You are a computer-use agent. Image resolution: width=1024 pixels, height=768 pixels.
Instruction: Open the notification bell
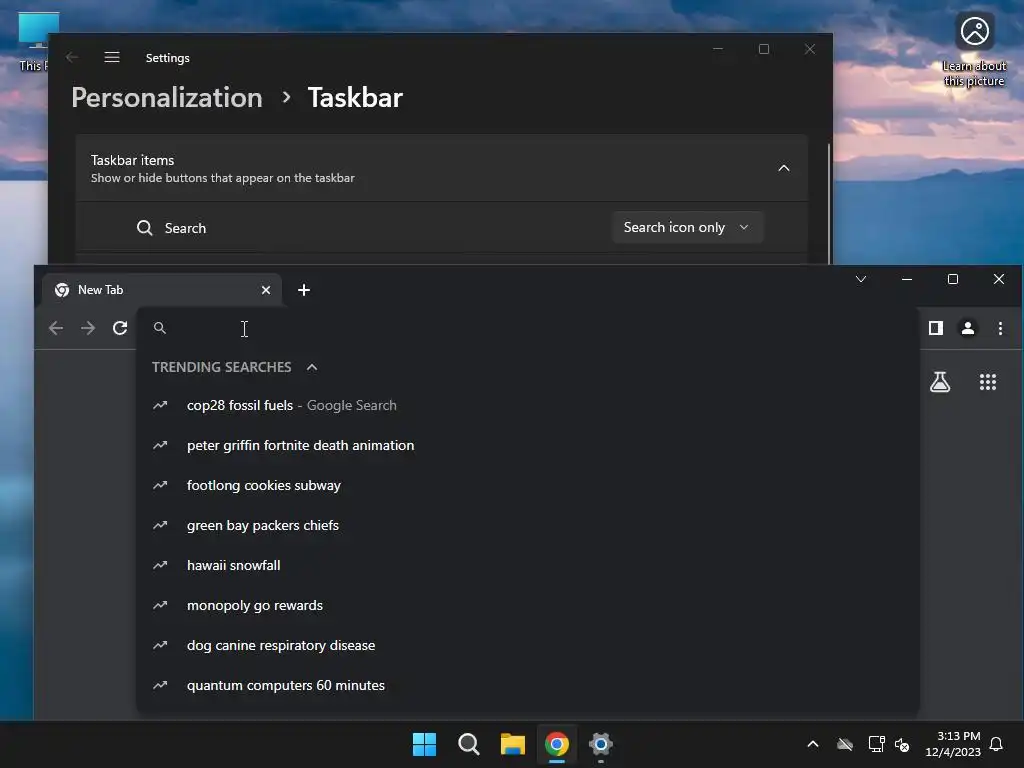coord(997,744)
